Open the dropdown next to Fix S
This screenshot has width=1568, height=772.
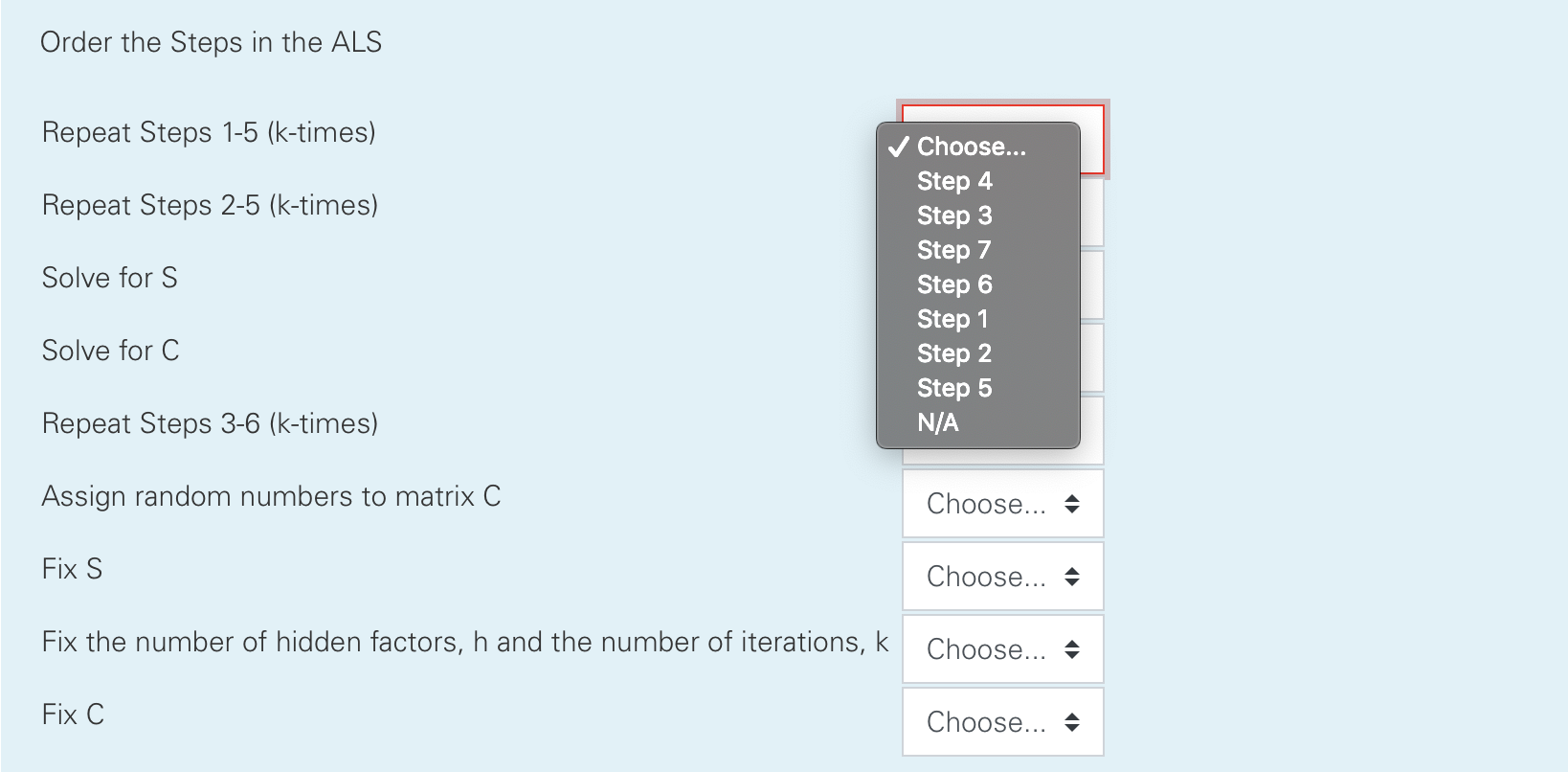pyautogui.click(x=1001, y=576)
